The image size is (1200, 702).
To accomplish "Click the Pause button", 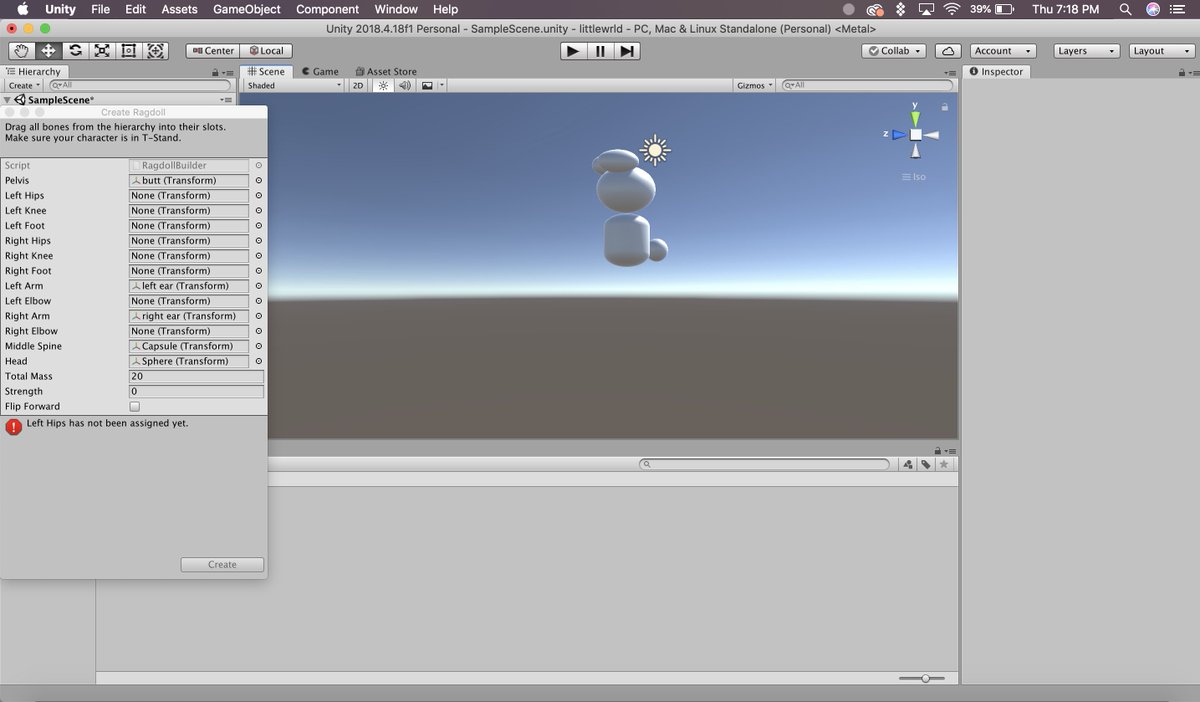I will (599, 50).
